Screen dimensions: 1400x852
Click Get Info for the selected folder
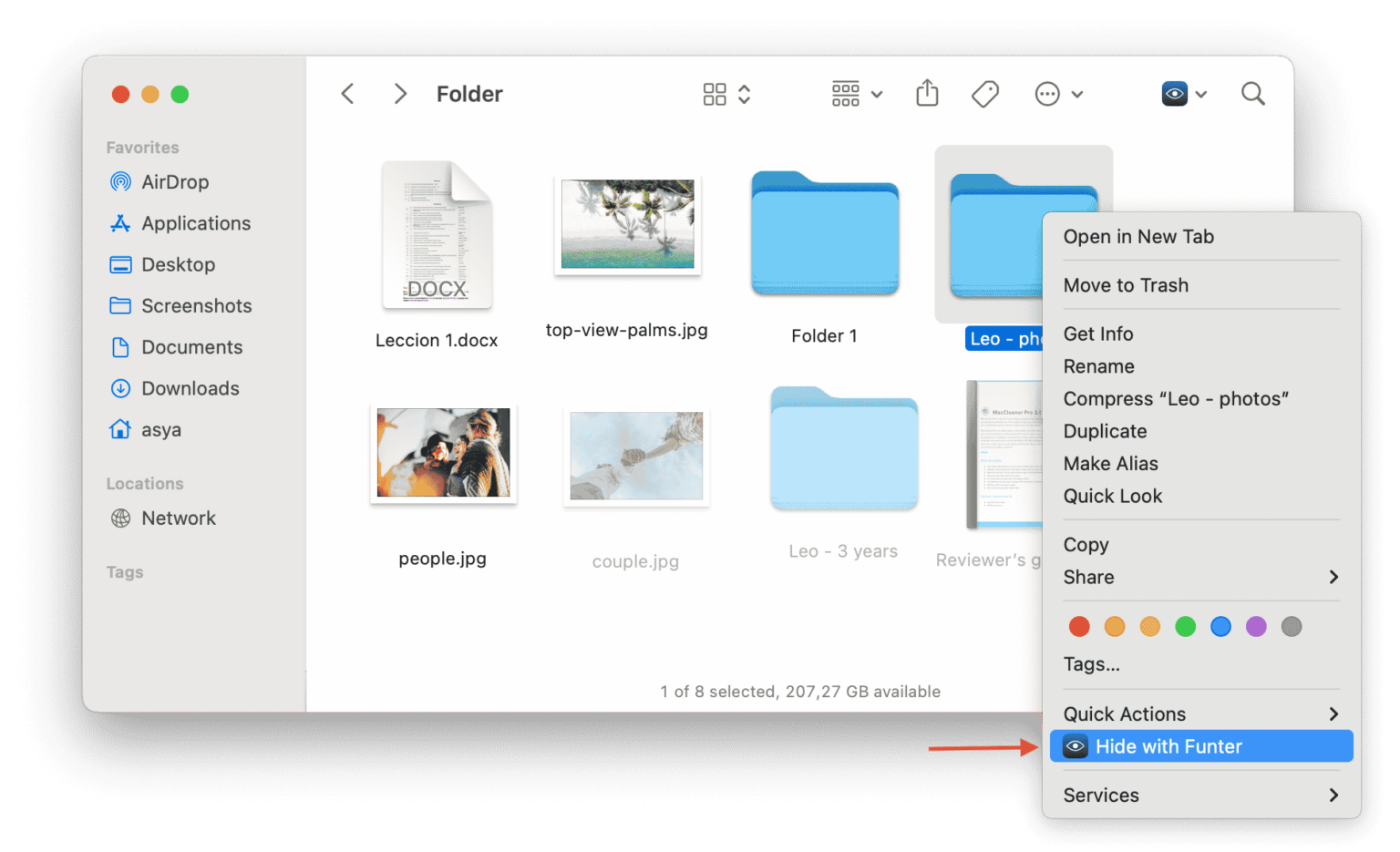pos(1097,334)
